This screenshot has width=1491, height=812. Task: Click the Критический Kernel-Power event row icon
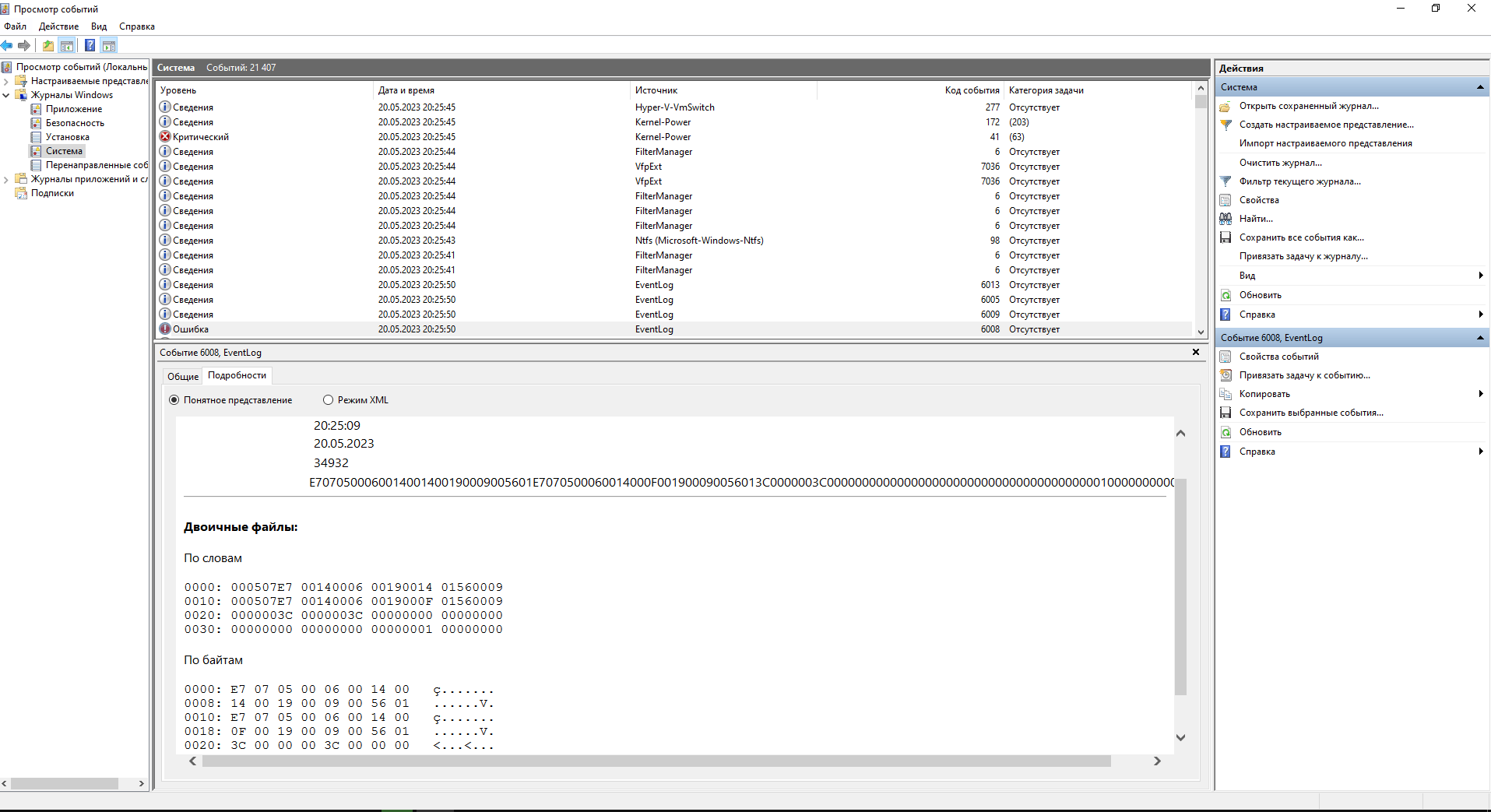click(x=165, y=137)
